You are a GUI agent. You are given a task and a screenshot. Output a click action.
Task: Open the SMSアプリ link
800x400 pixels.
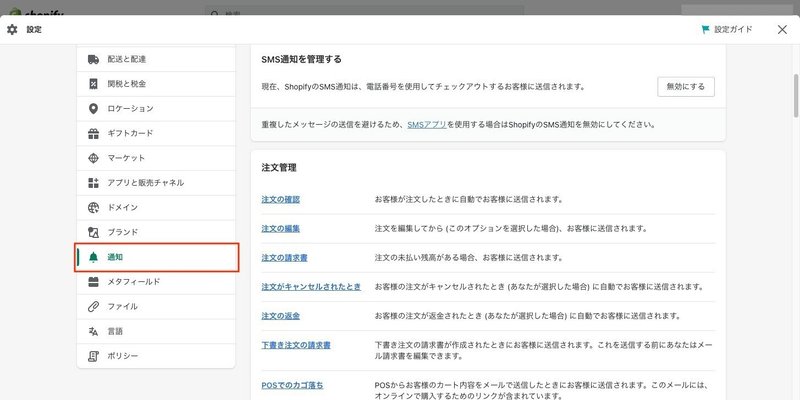click(427, 124)
